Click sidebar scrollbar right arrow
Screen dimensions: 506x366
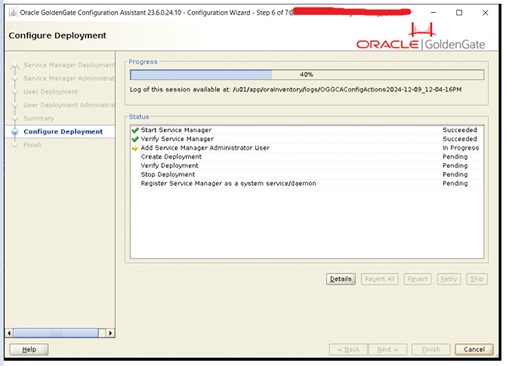[110, 333]
